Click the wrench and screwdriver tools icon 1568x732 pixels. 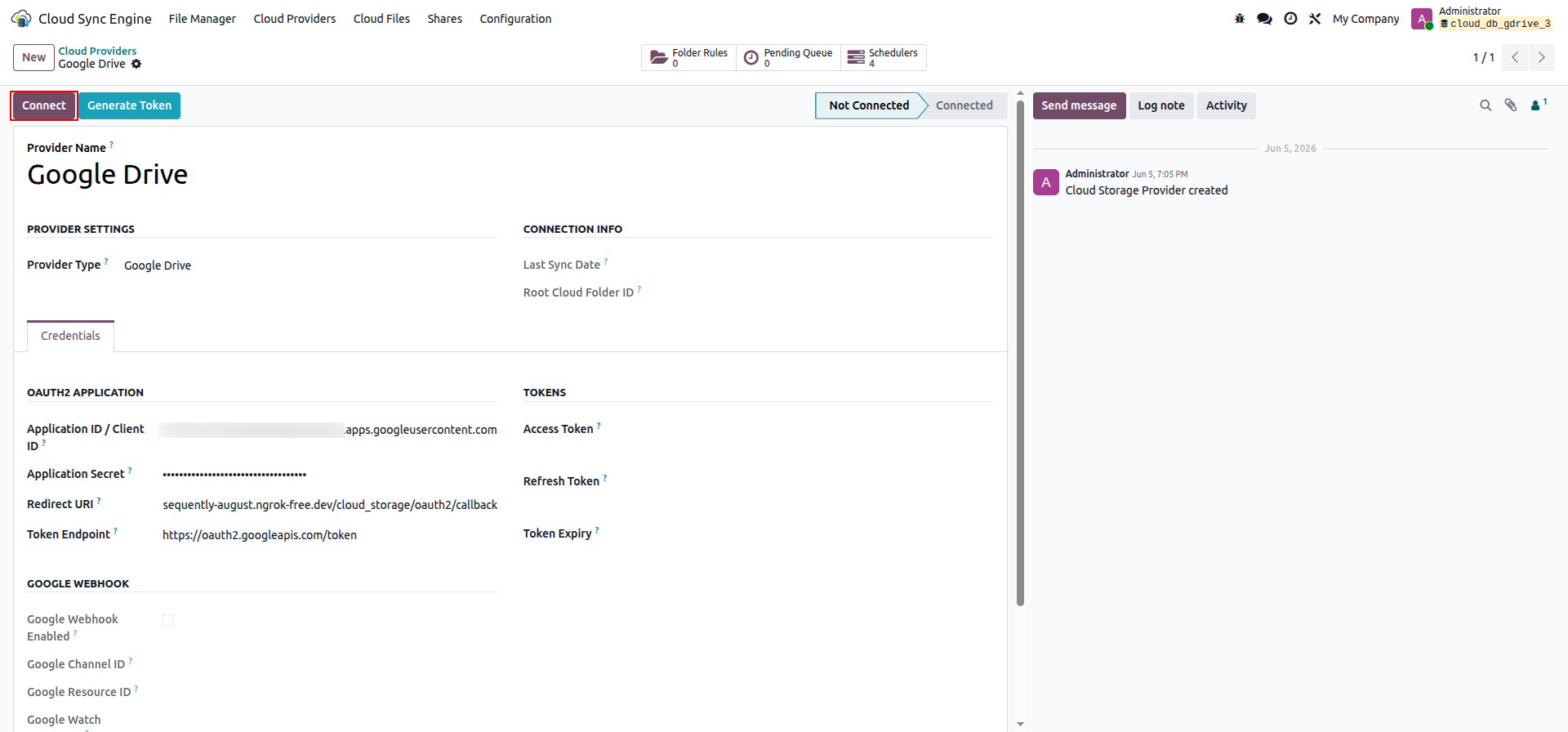pyautogui.click(x=1315, y=19)
